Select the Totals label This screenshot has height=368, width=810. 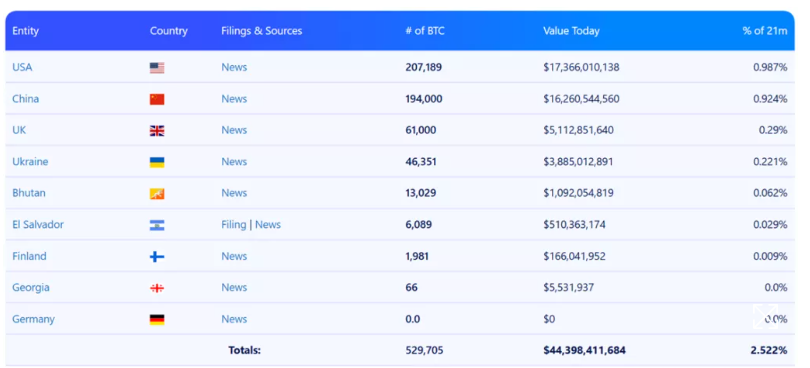coord(245,350)
